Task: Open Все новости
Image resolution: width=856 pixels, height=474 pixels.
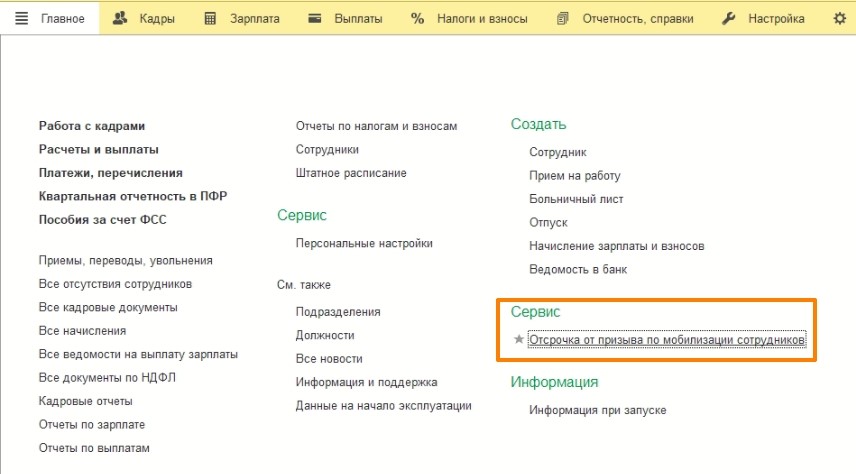Action: (x=329, y=359)
